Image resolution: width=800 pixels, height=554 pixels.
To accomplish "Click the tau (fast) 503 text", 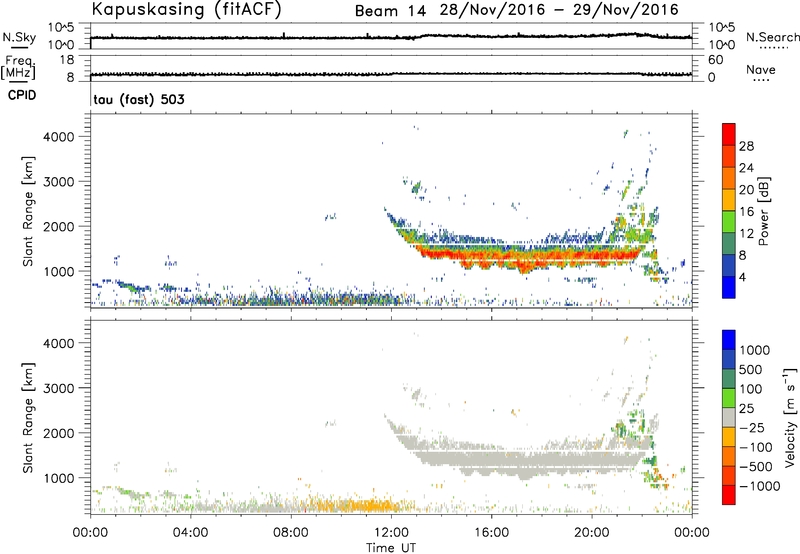I will pyautogui.click(x=139, y=99).
